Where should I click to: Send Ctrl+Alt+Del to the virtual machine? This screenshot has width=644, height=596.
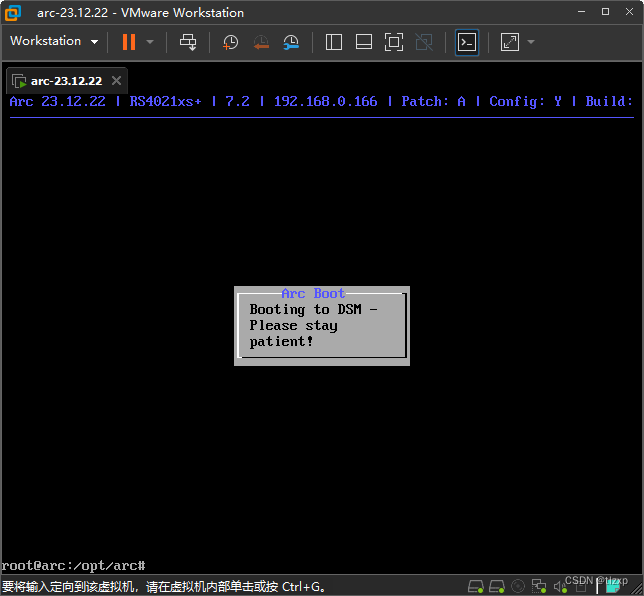188,42
